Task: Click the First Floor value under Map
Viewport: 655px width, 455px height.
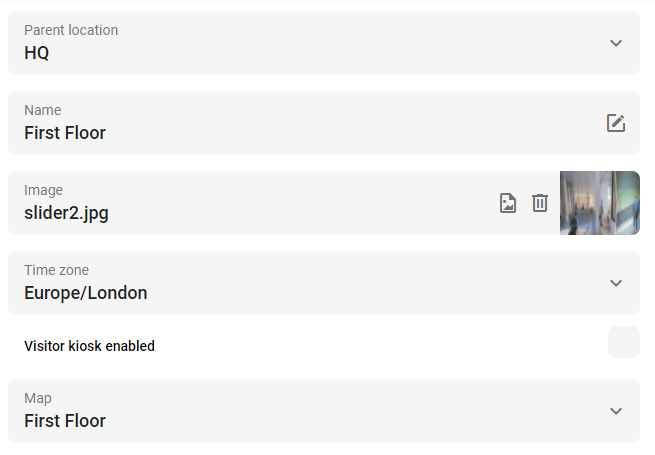Action: (x=65, y=421)
